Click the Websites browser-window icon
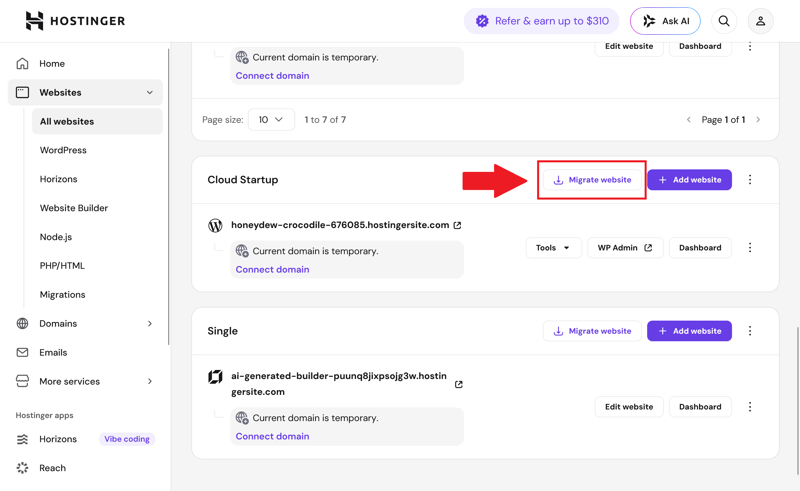Screen dimensions: 800x491 (x=22, y=92)
